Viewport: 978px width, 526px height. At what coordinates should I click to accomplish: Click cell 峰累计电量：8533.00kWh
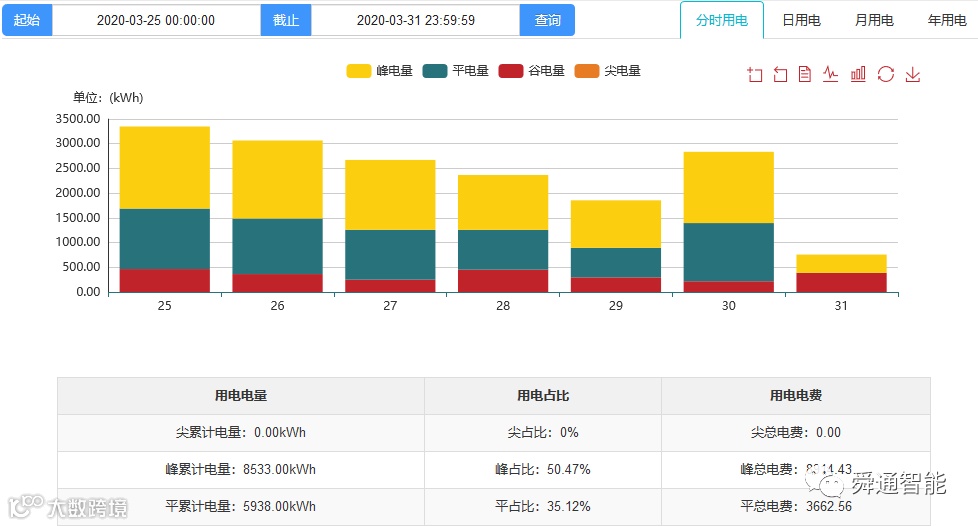pyautogui.click(x=241, y=469)
